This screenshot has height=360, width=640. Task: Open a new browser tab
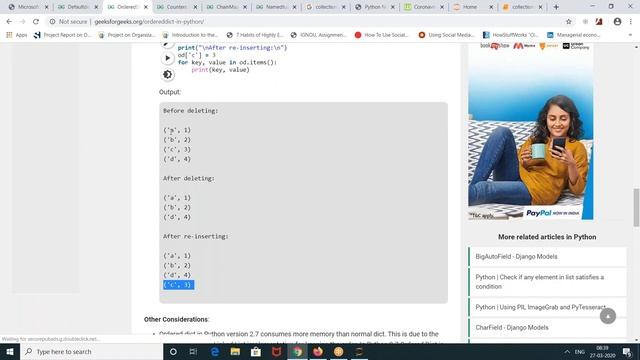(556, 7)
